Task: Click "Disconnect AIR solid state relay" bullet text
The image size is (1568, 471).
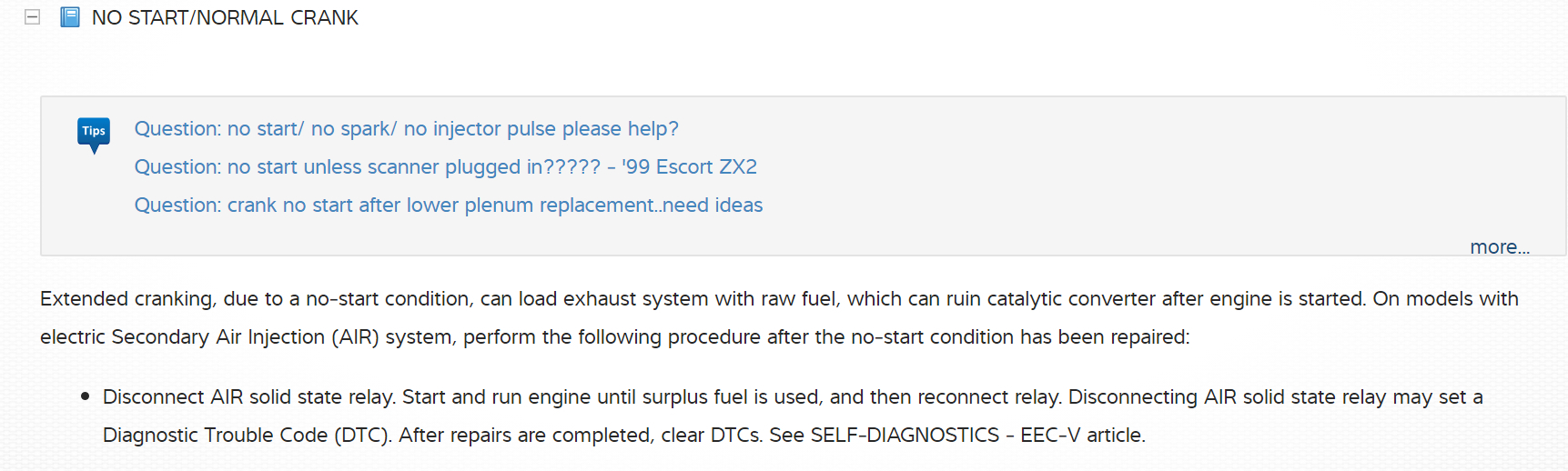Action: 248,397
